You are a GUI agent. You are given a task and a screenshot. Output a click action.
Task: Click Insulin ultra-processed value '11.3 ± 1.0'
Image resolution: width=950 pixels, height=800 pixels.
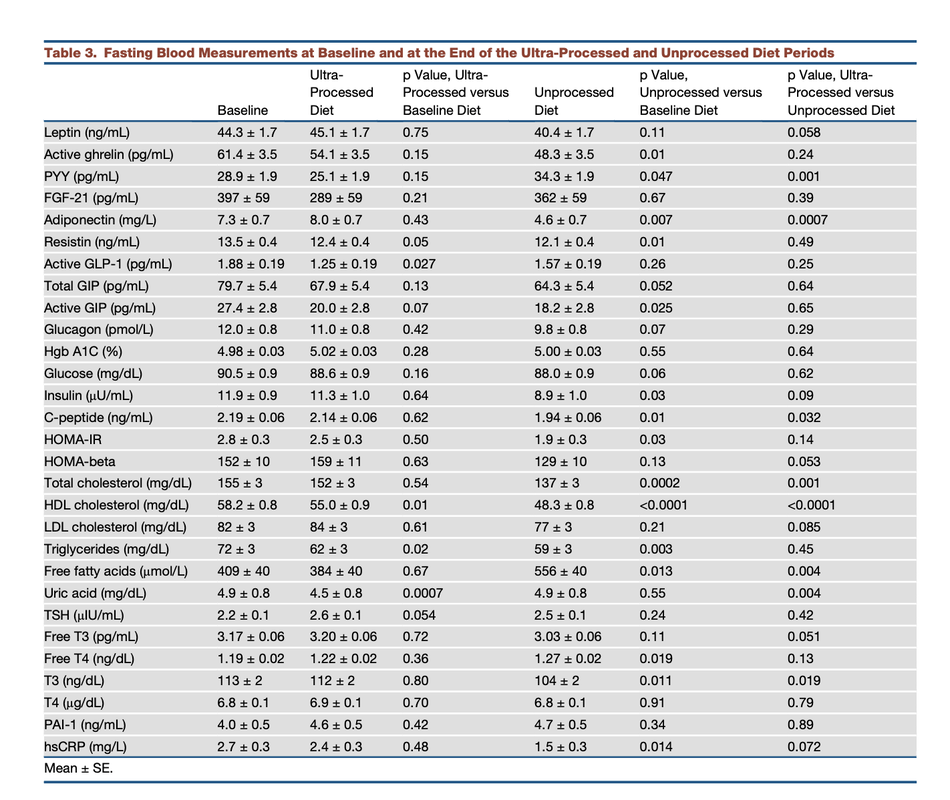339,396
